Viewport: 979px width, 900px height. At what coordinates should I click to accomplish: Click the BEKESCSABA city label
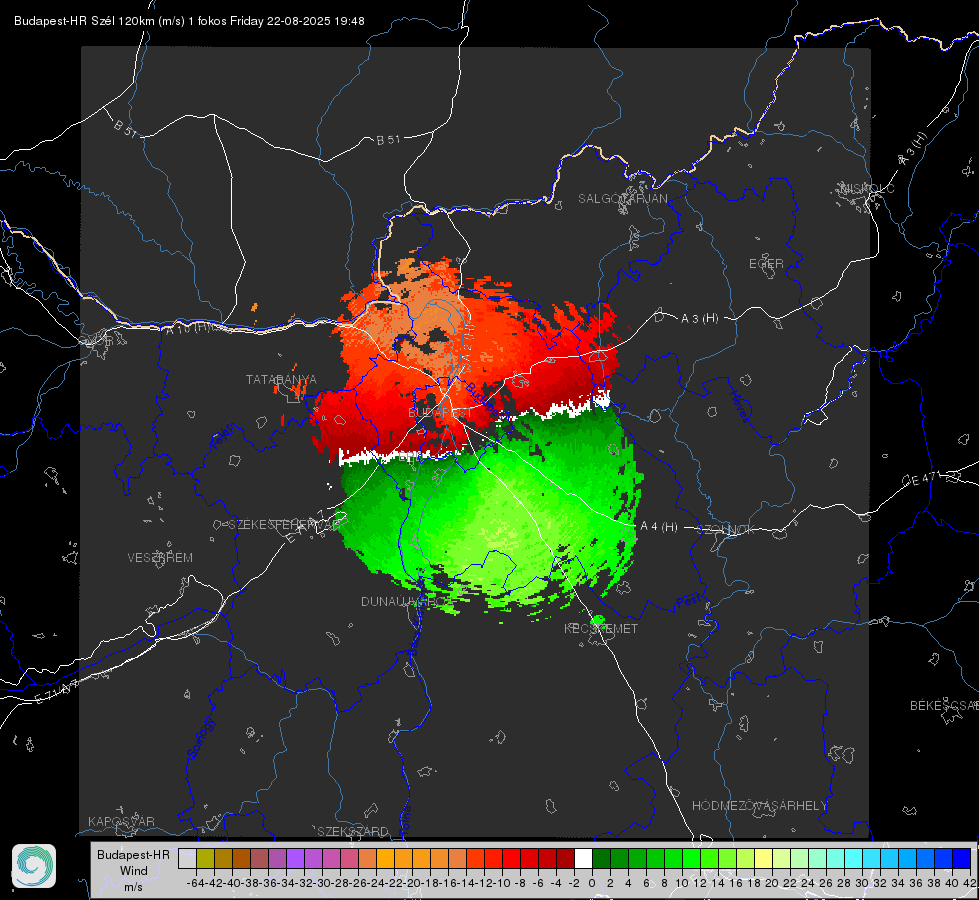[x=944, y=706]
